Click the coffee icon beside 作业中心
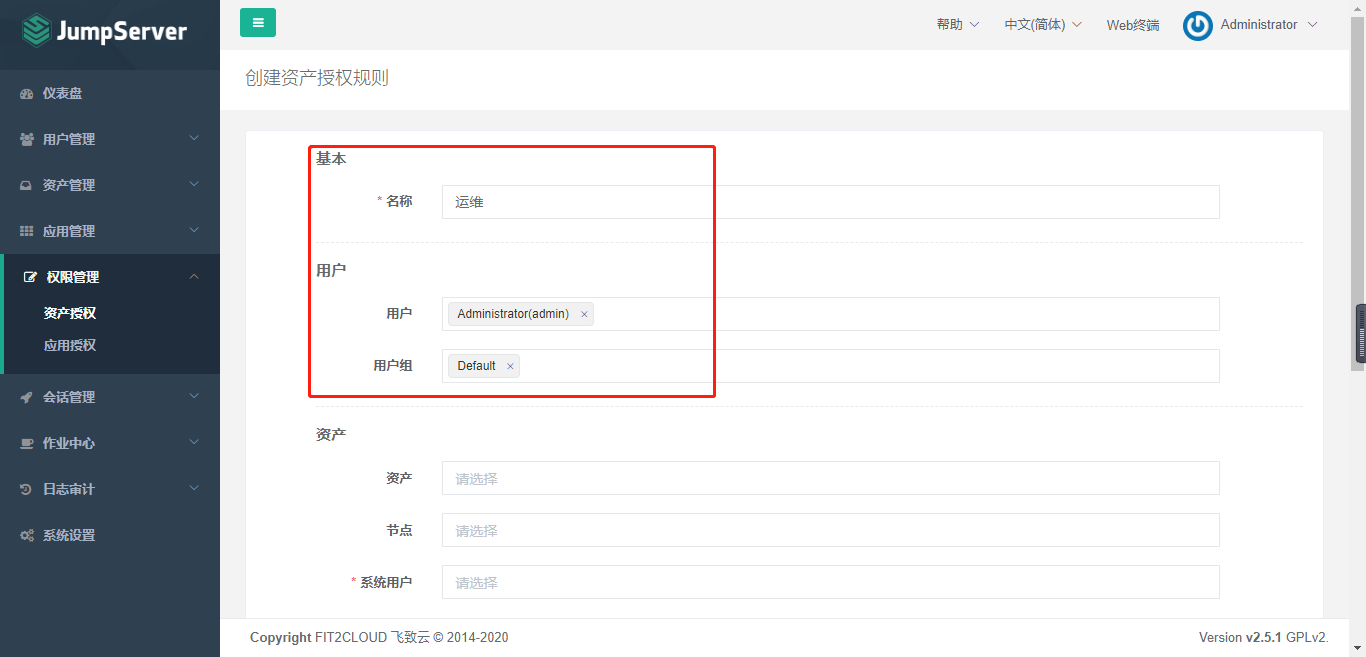The width and height of the screenshot is (1366, 657). tap(27, 444)
